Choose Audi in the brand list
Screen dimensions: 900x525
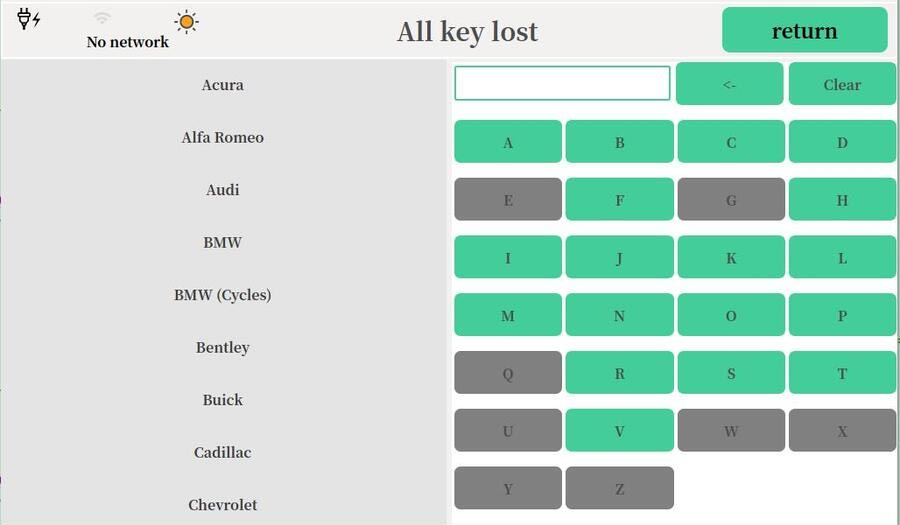[x=222, y=190]
